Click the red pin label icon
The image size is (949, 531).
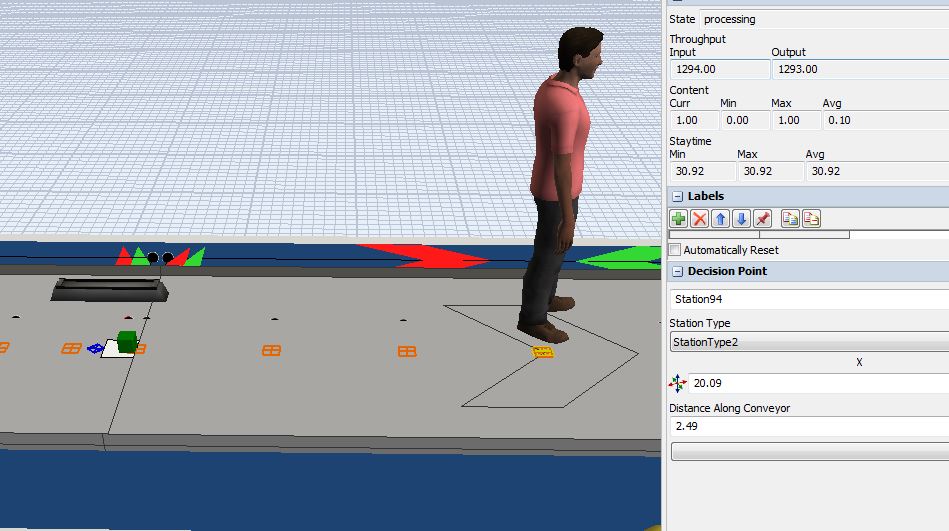click(x=762, y=218)
